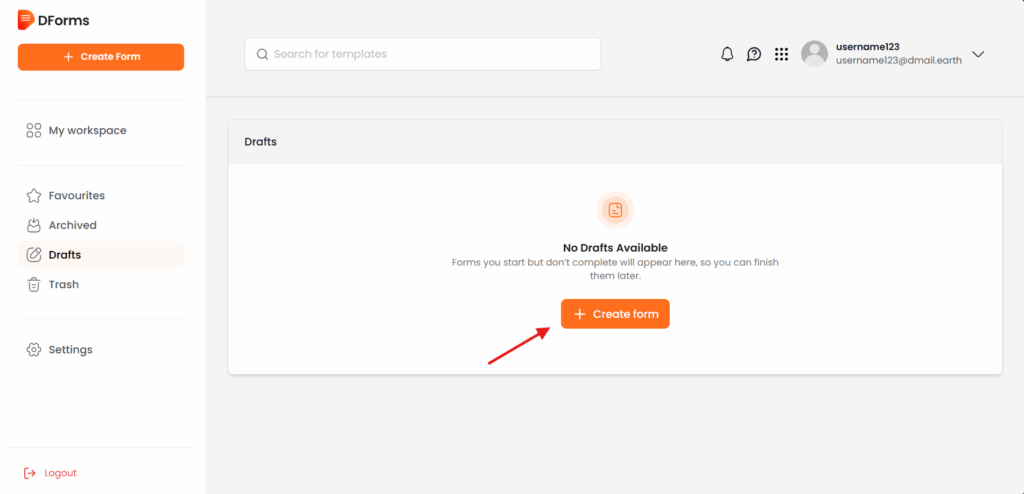Screen dimensions: 1024x494
Task: Click the user profile avatar
Action: [814, 54]
